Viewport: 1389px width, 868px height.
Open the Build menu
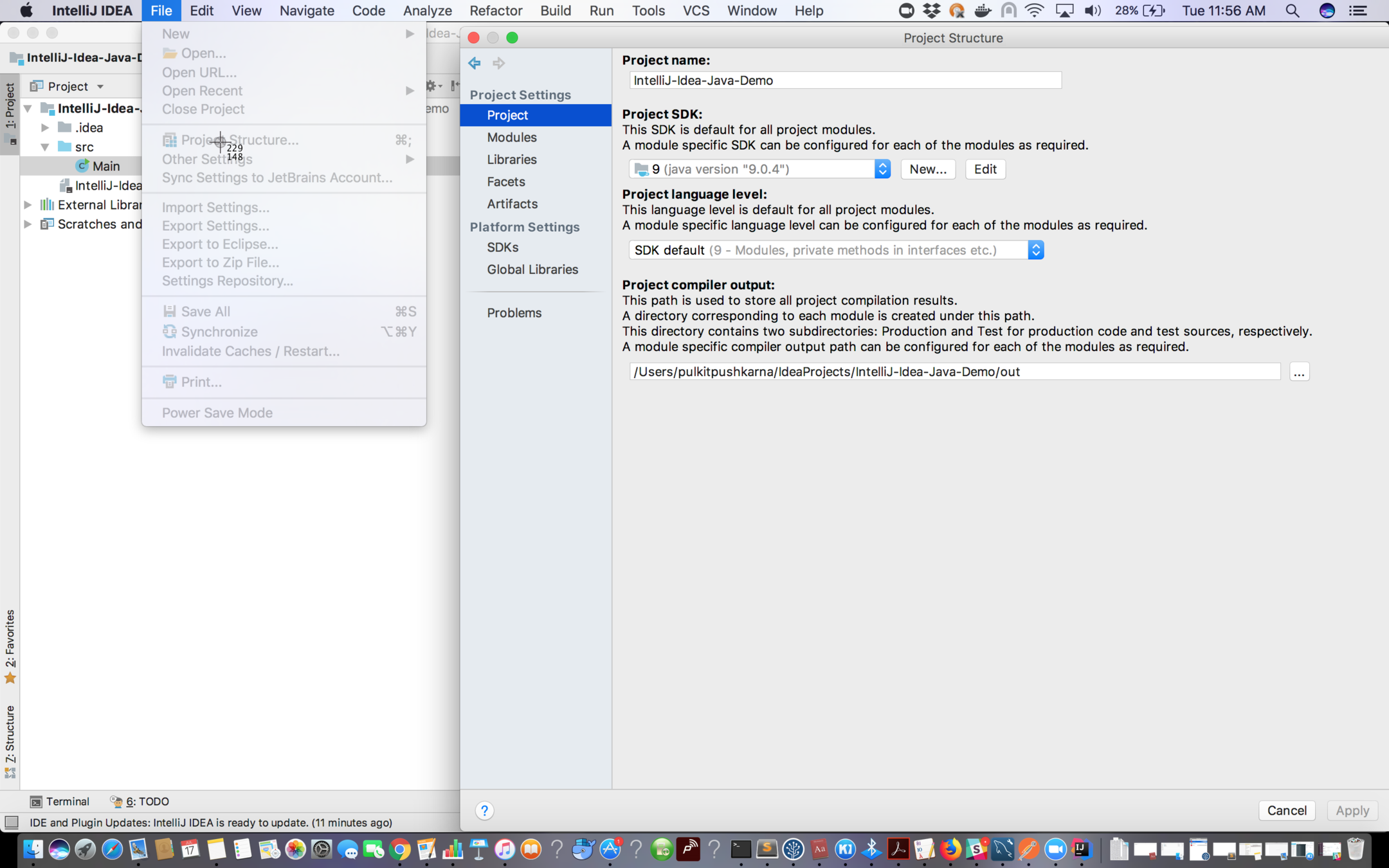556,10
